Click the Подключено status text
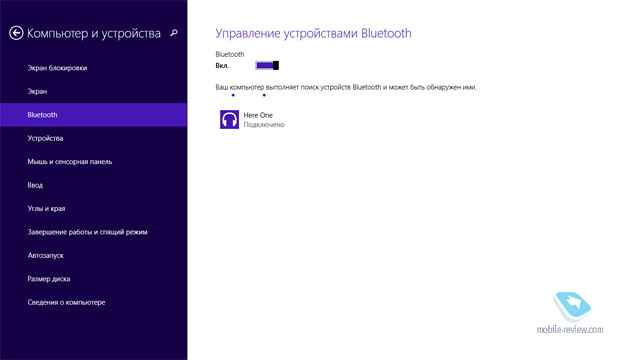 [x=264, y=124]
